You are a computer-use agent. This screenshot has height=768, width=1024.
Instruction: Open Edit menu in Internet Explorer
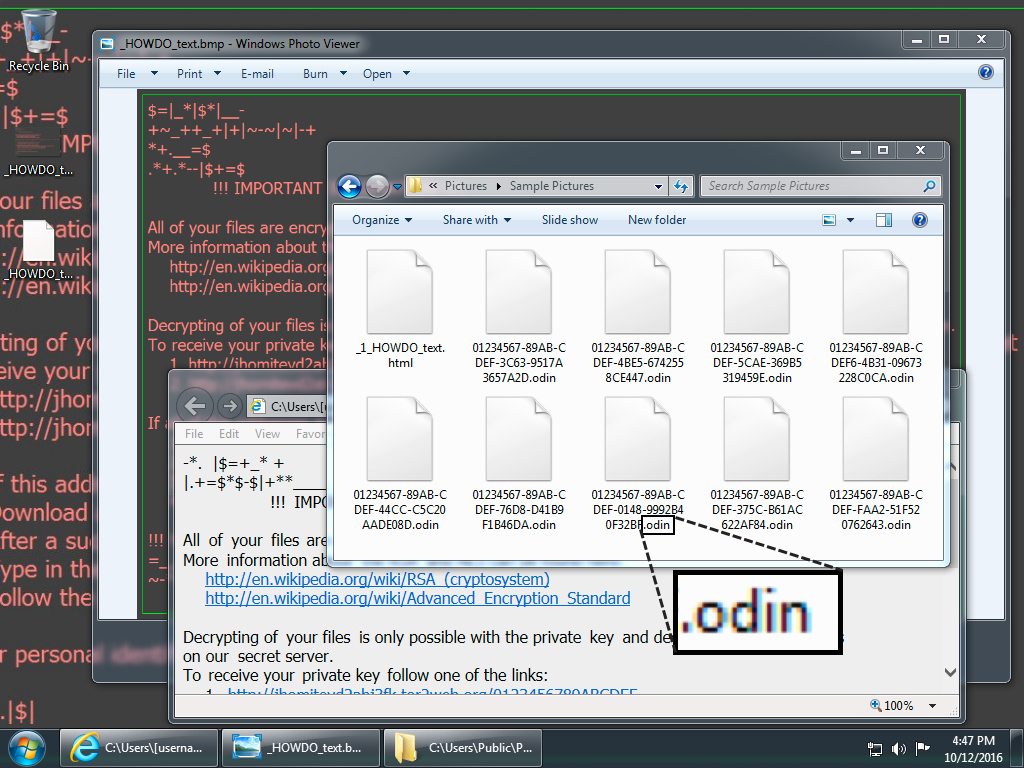coord(229,434)
